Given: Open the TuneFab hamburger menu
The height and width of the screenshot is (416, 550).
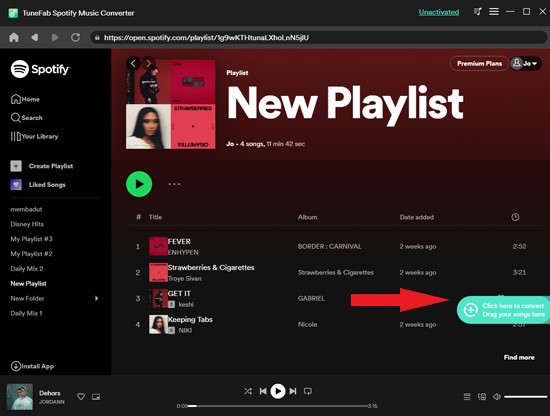Looking at the screenshot, I should pyautogui.click(x=494, y=12).
